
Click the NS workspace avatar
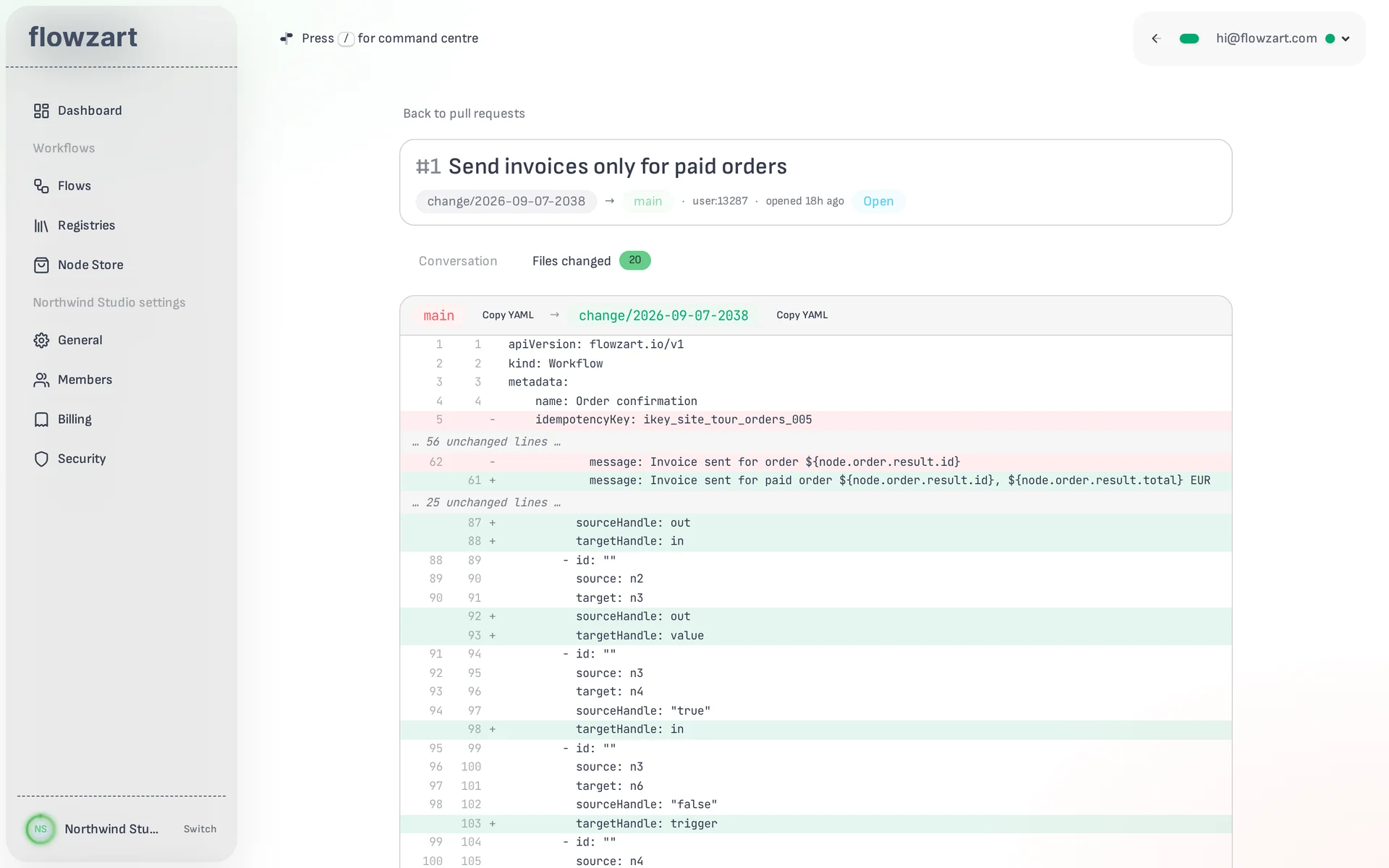pyautogui.click(x=41, y=829)
